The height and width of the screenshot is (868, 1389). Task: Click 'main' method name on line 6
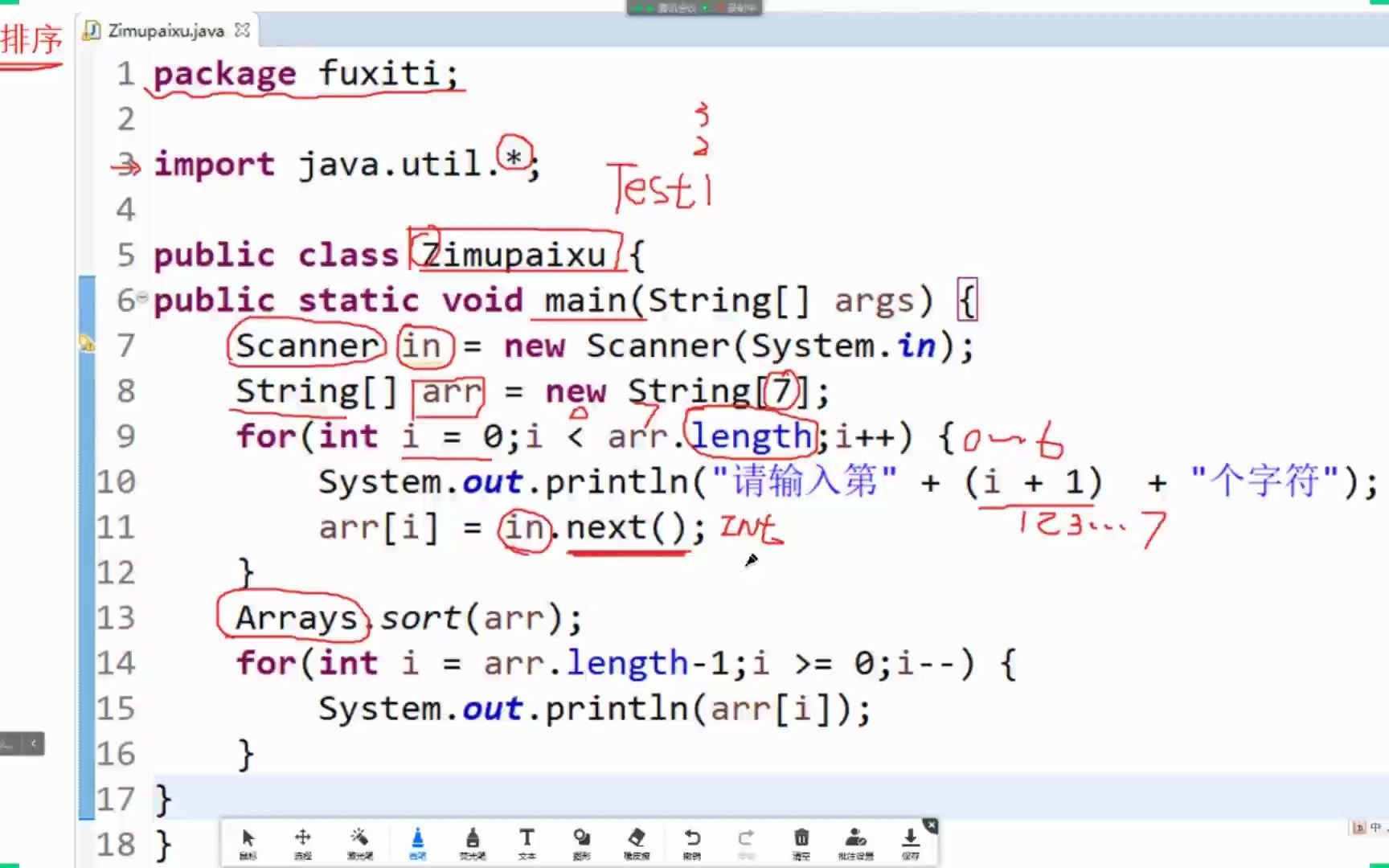click(x=585, y=301)
